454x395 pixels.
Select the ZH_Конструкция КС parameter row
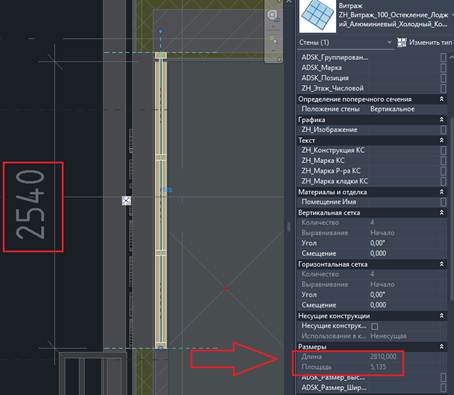click(x=372, y=150)
